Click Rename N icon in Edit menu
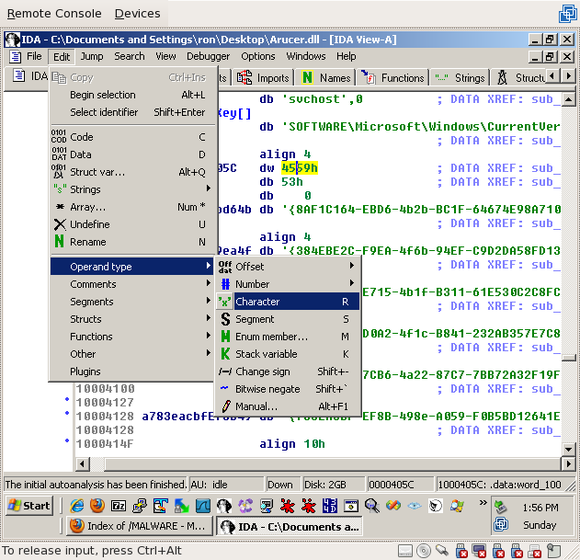The image size is (580, 560). point(59,242)
